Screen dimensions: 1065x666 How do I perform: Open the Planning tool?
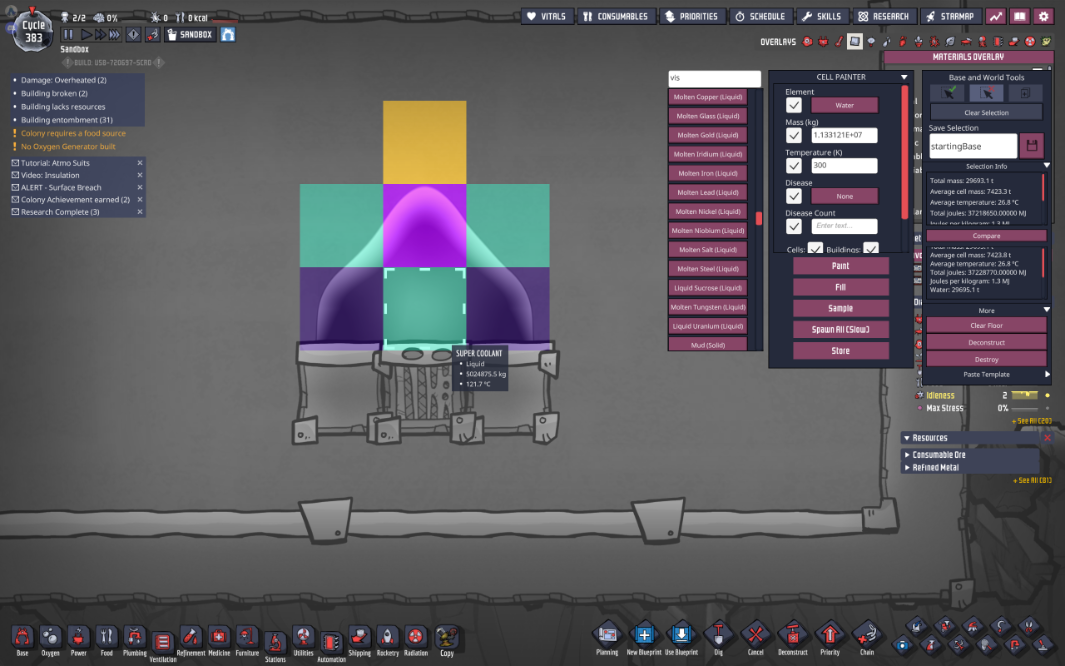click(x=607, y=639)
